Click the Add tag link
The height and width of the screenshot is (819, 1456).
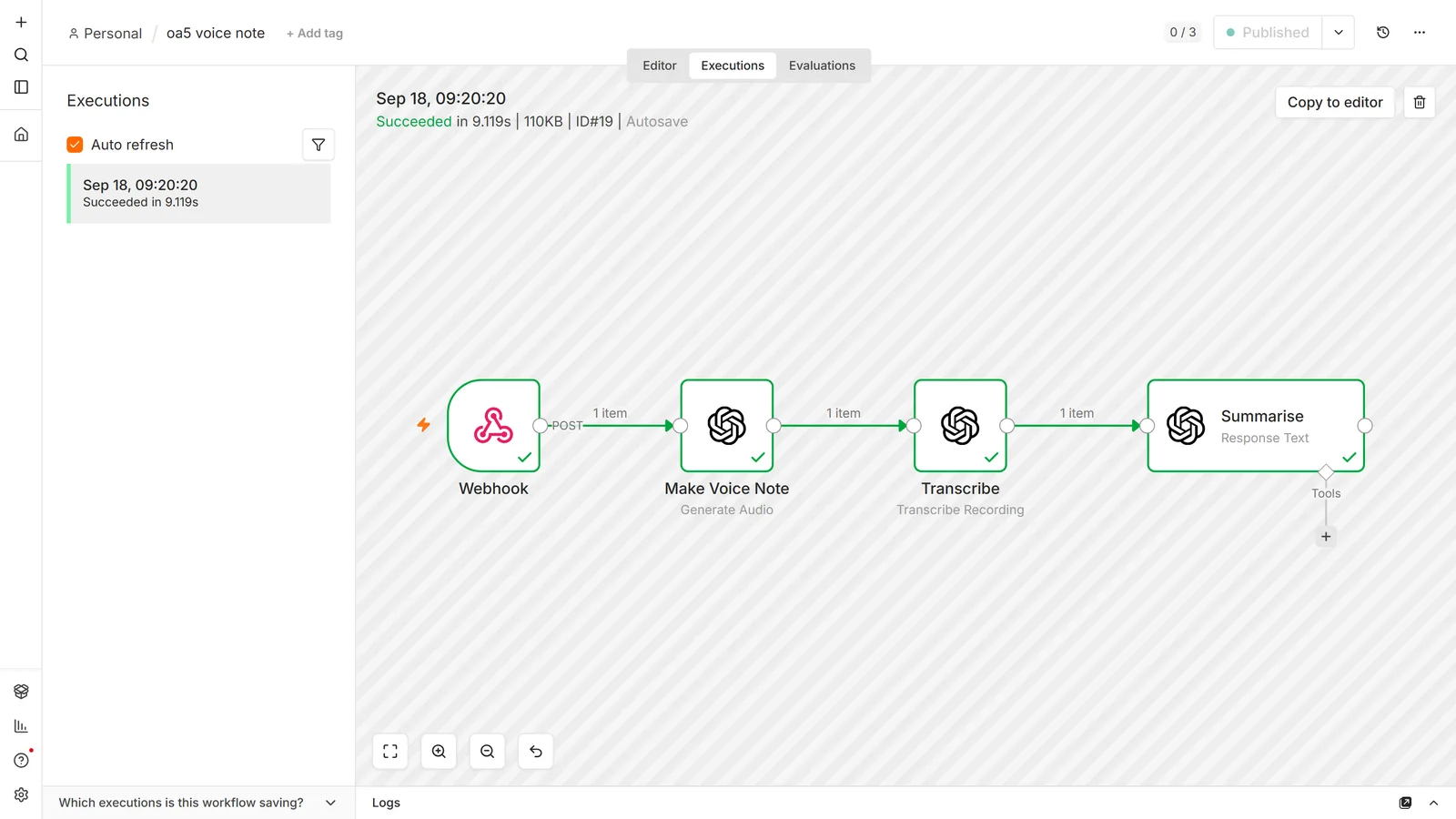pyautogui.click(x=315, y=34)
